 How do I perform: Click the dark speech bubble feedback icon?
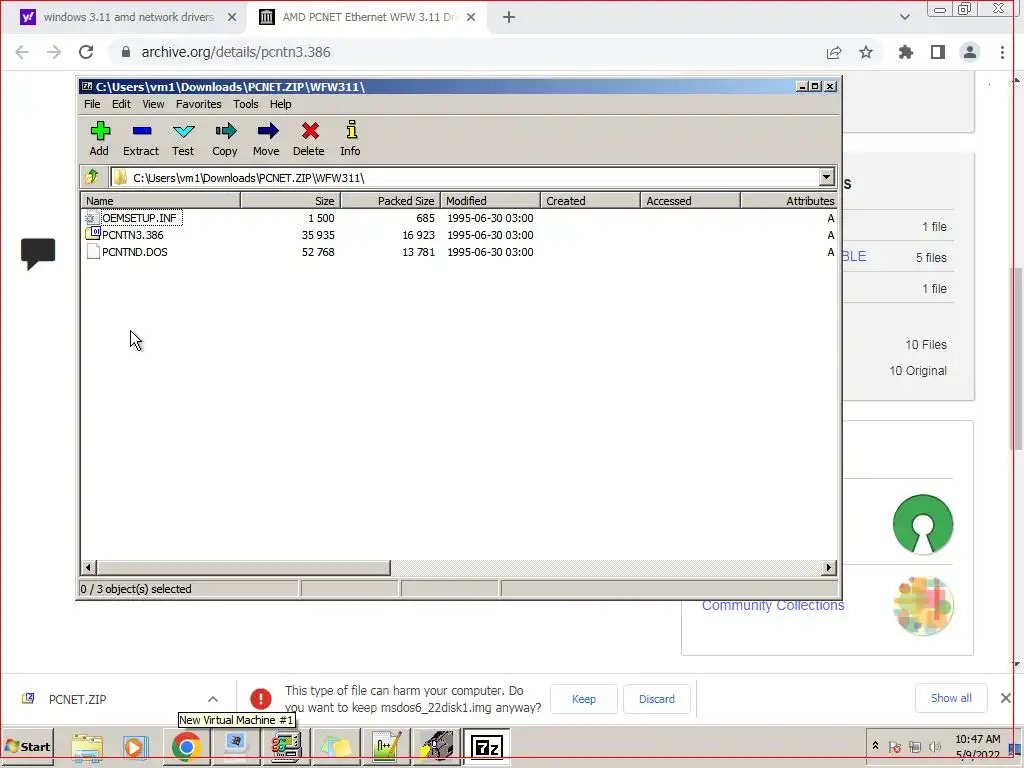pyautogui.click(x=38, y=253)
